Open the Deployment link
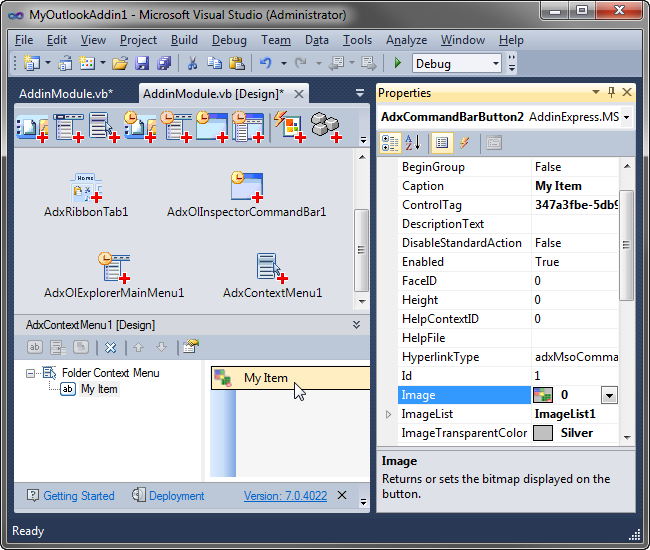The image size is (650, 550). 177,496
